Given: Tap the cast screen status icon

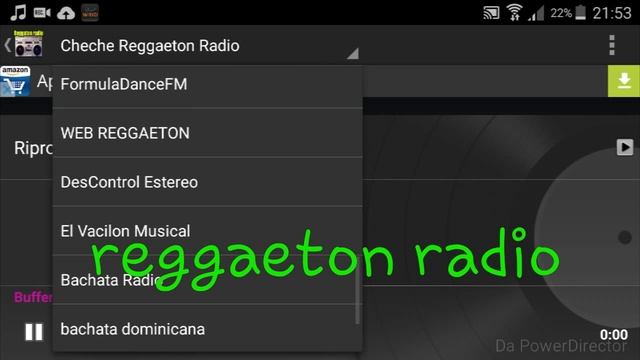Looking at the screenshot, I should pos(491,13).
